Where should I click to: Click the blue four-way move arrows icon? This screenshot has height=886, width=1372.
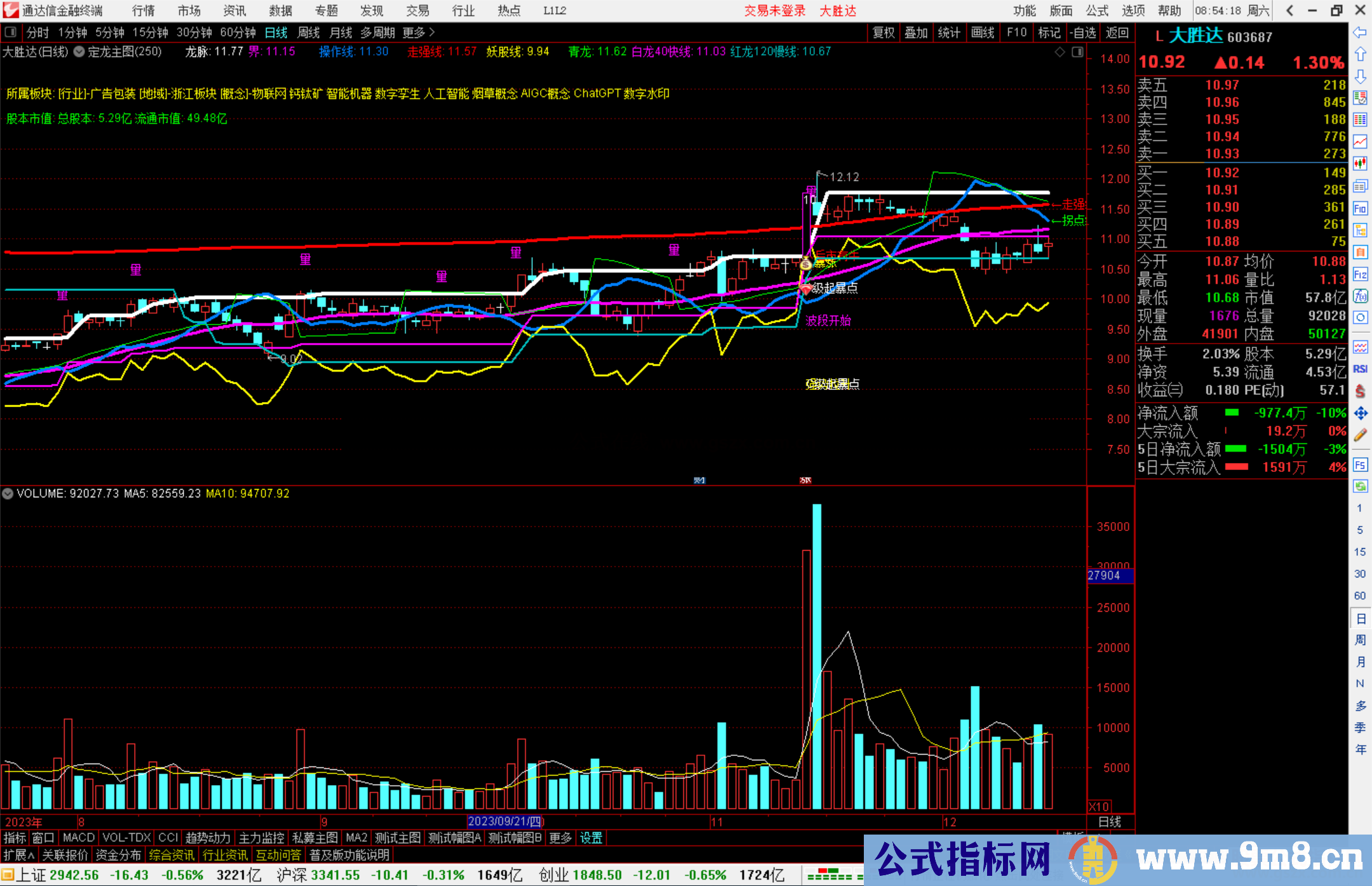coord(1360,413)
